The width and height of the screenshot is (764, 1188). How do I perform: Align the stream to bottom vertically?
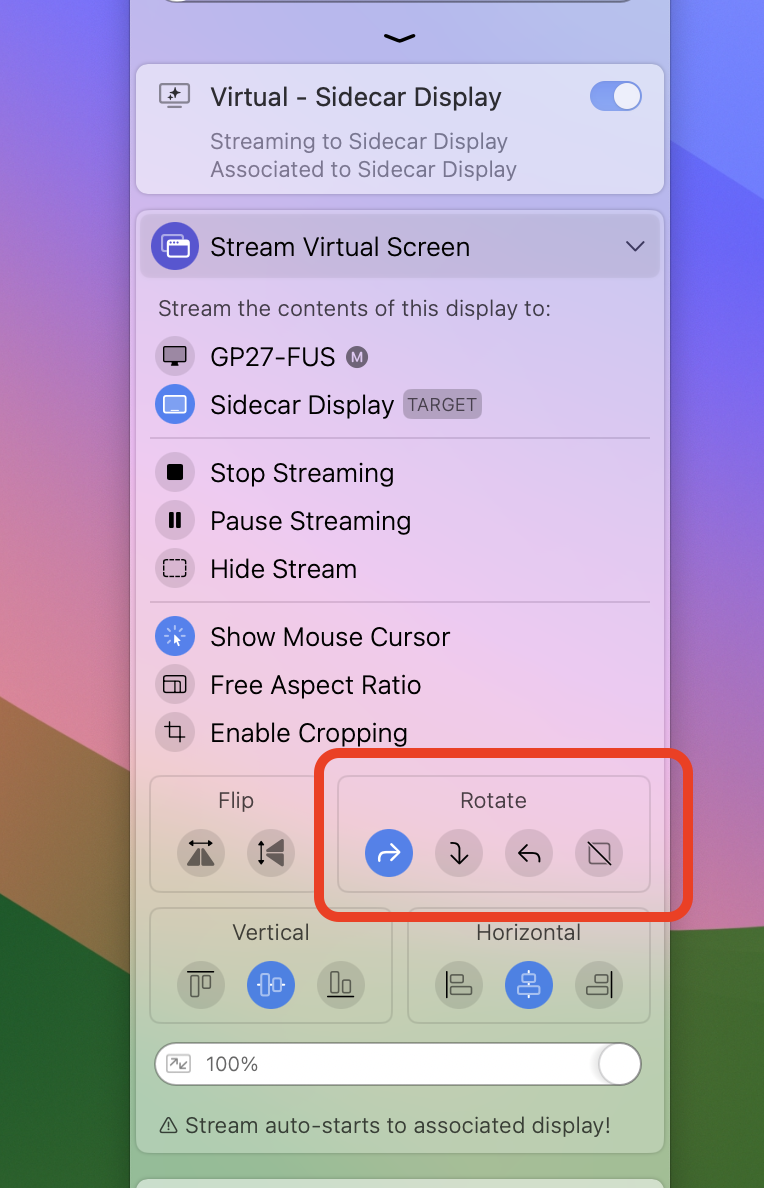click(x=341, y=985)
